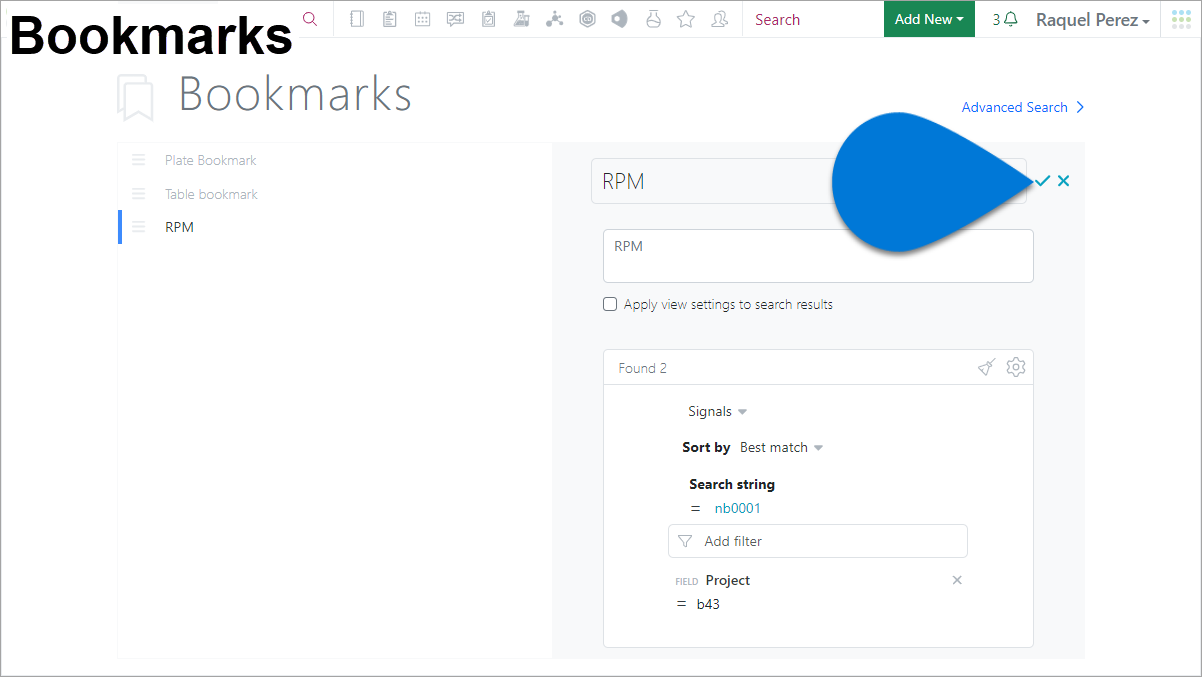Click the Project field label
Screen dimensions: 1202x677
point(727,580)
